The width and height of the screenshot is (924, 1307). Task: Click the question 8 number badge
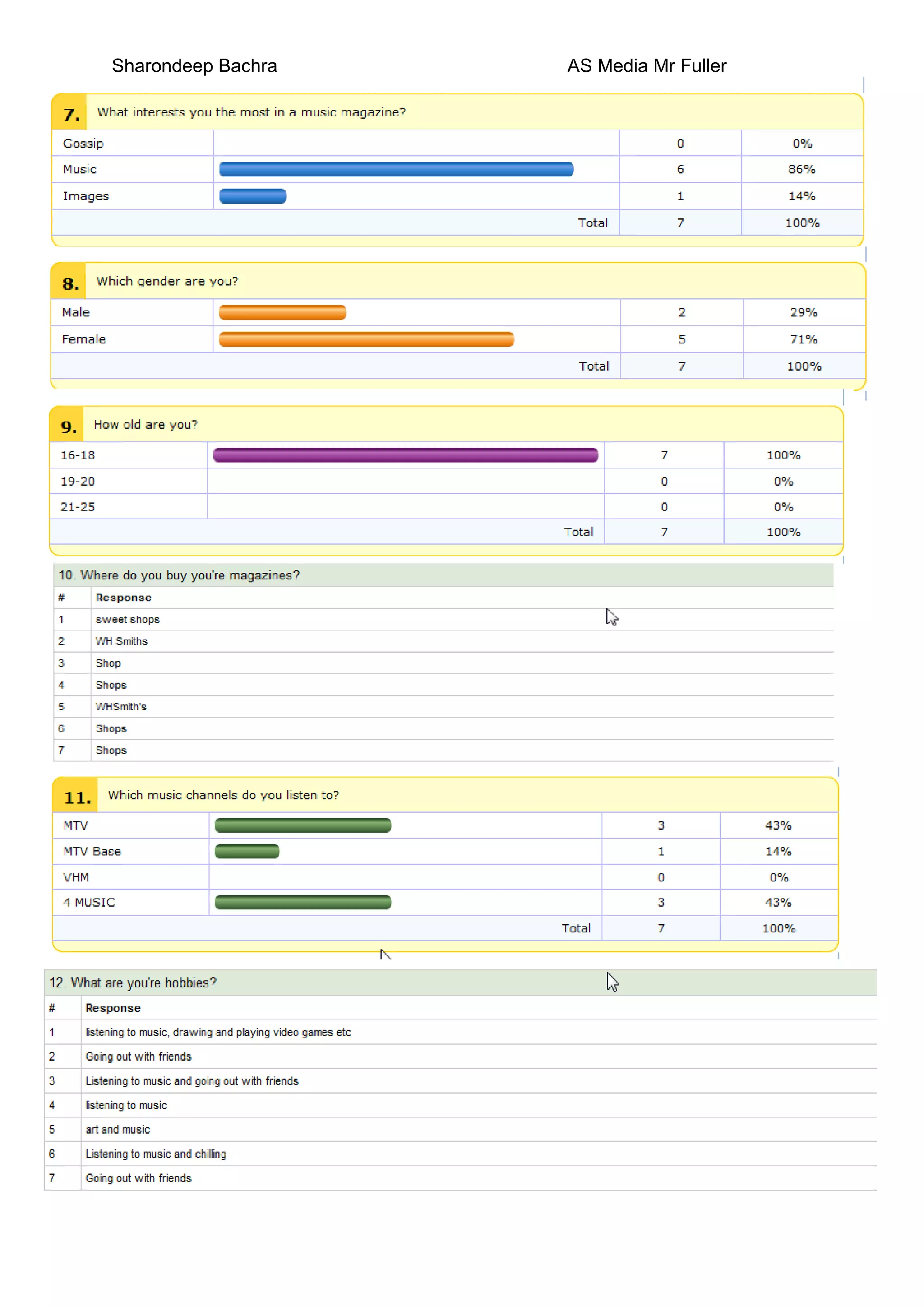(70, 283)
